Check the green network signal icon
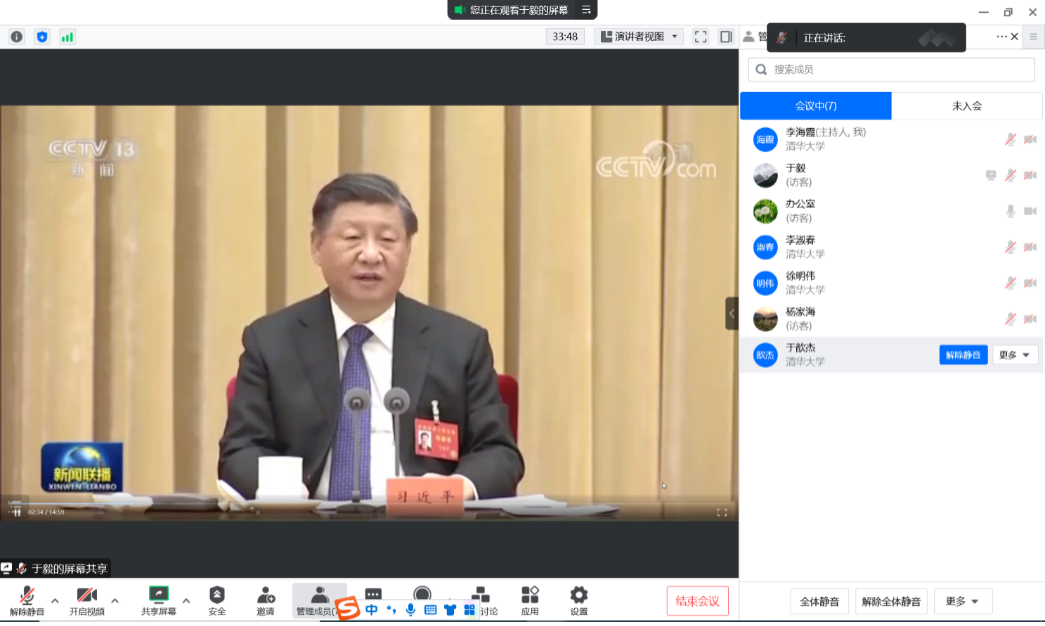 pos(67,37)
